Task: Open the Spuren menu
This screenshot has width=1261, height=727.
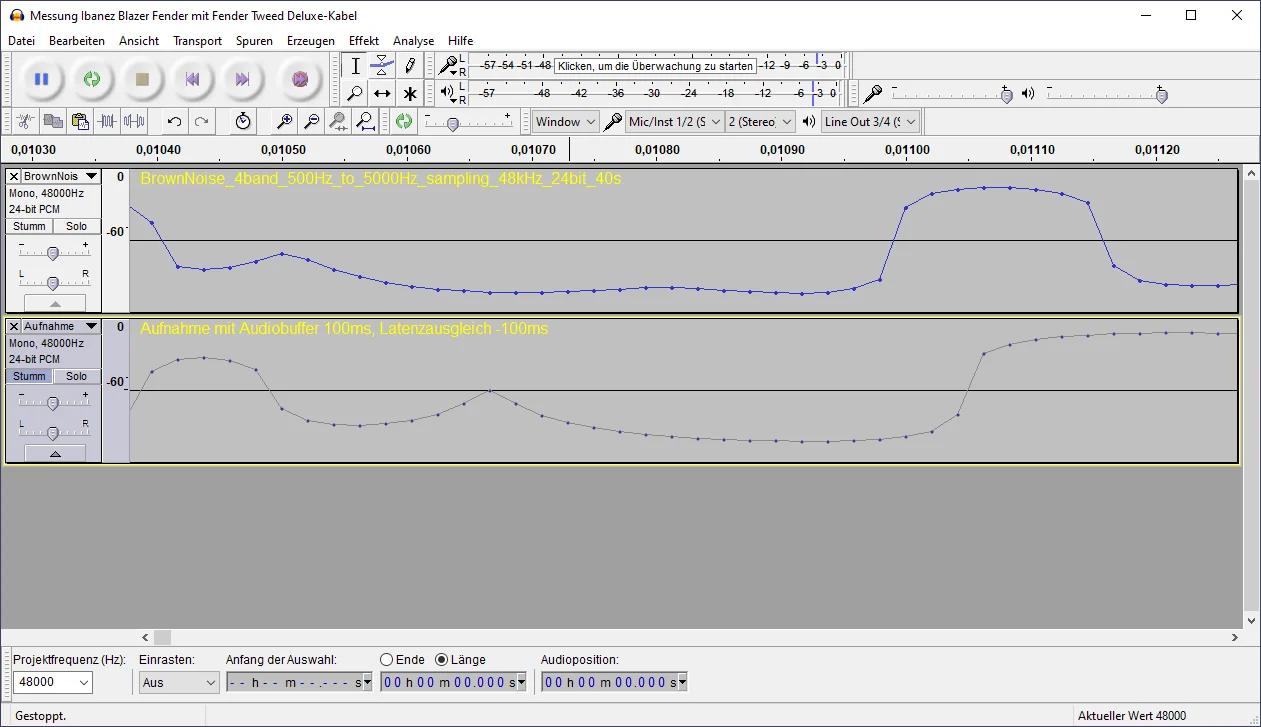Action: point(254,41)
